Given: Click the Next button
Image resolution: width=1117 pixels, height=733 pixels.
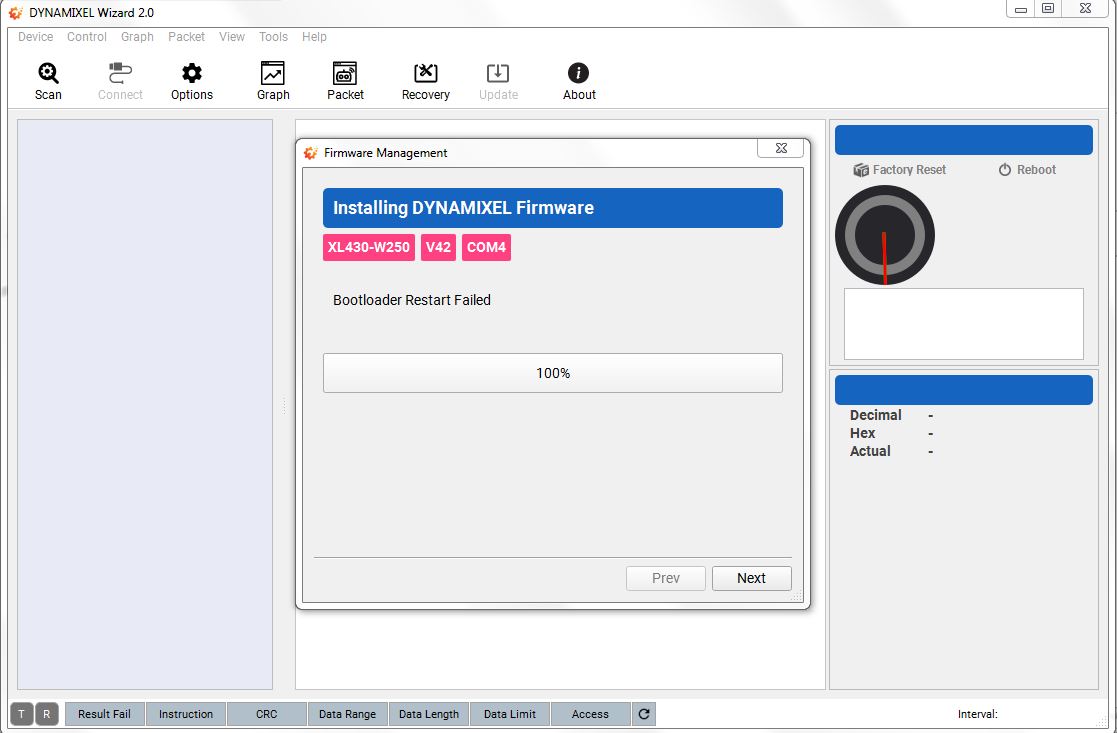Looking at the screenshot, I should (752, 578).
